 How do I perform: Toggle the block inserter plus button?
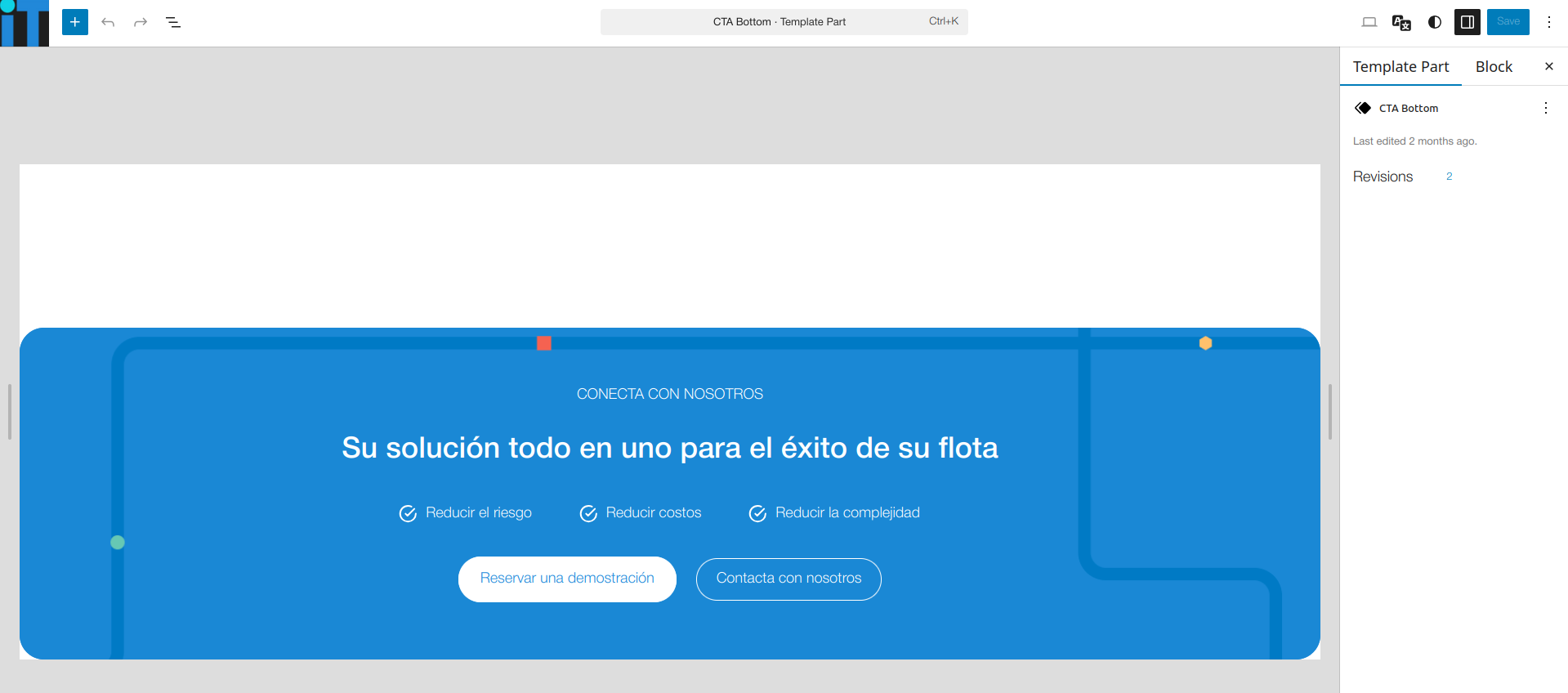pyautogui.click(x=75, y=22)
